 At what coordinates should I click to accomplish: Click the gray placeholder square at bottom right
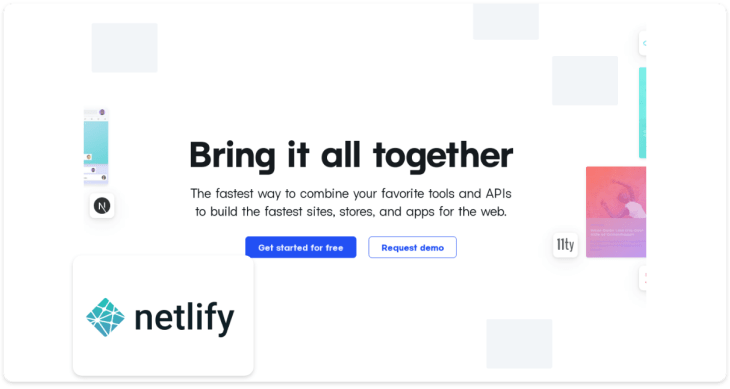click(520, 344)
